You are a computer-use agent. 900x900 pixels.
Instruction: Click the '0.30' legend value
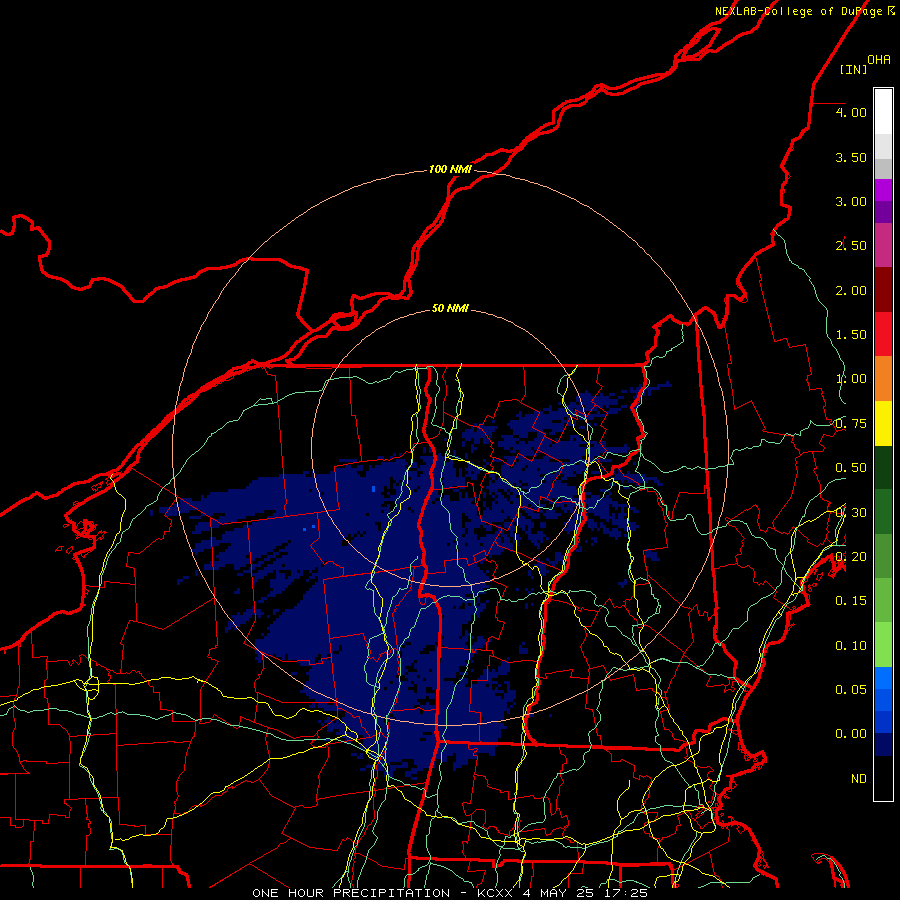click(x=851, y=512)
